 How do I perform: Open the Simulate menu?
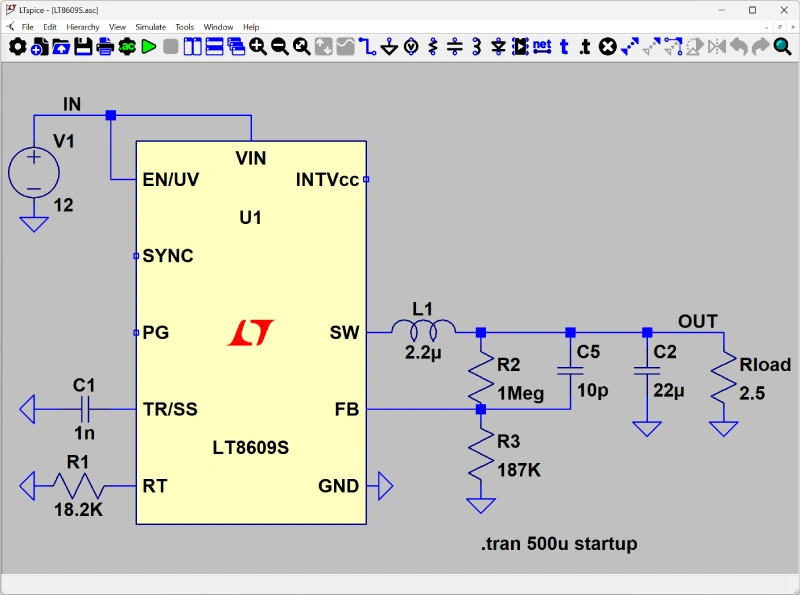point(150,27)
